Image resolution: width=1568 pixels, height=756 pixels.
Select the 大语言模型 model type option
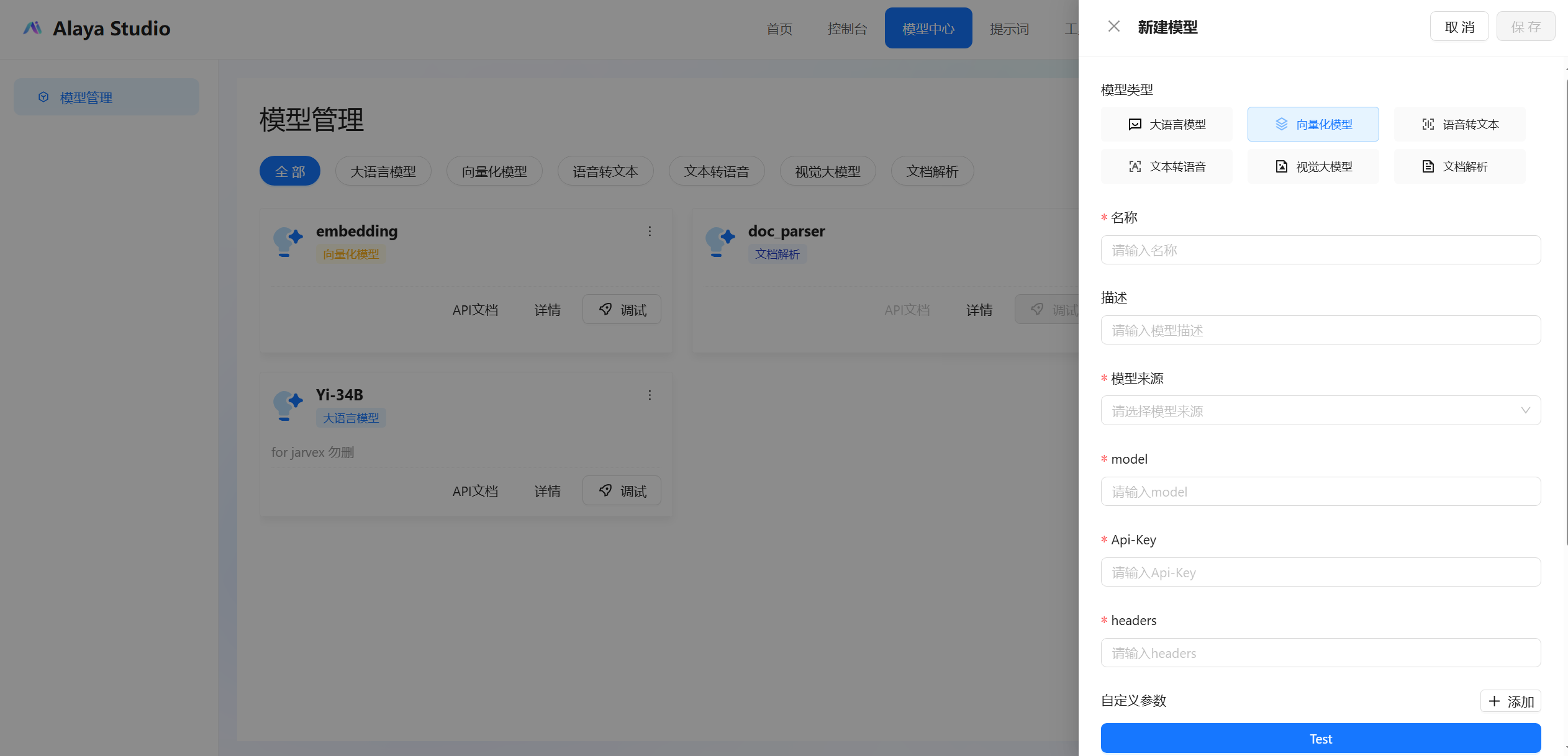(x=1166, y=124)
